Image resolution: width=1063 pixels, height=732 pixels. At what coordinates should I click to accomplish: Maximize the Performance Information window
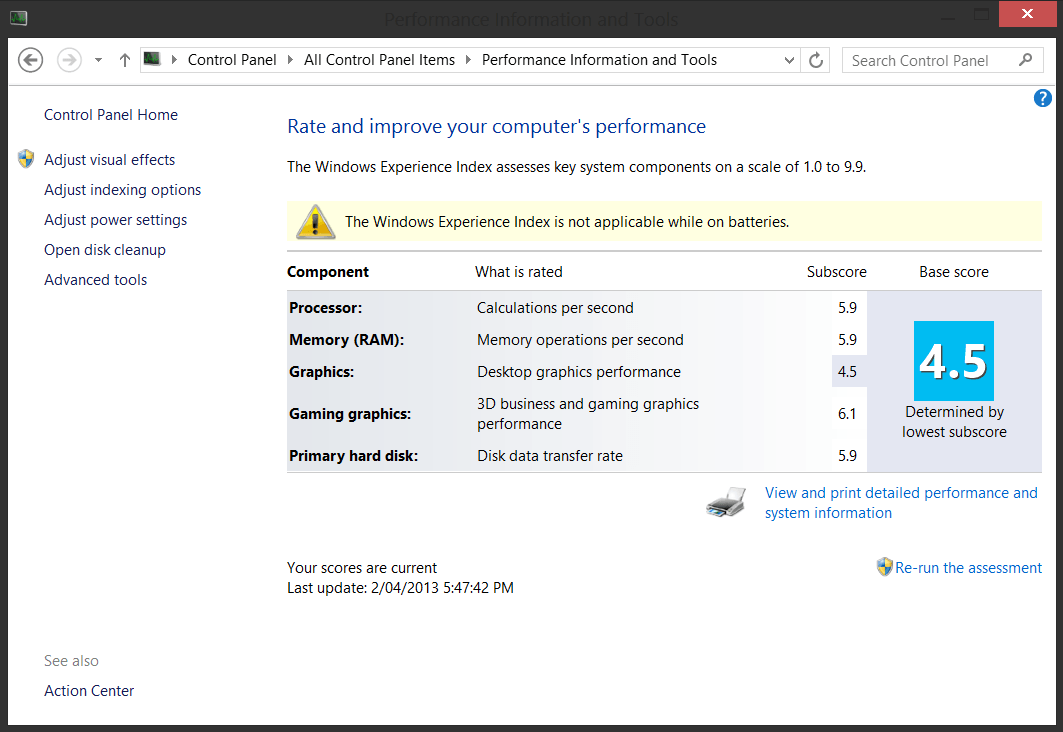coord(981,14)
